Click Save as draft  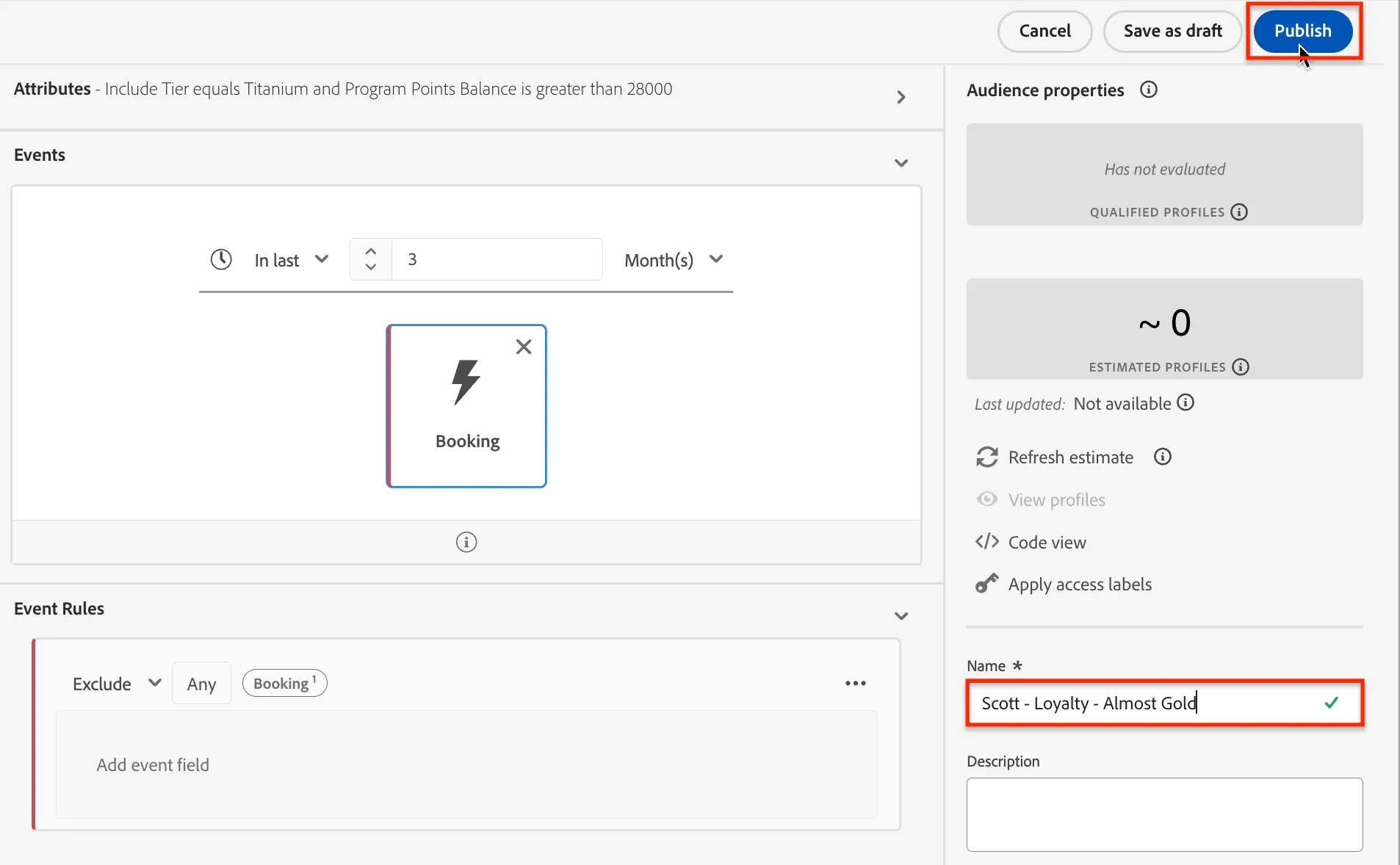[x=1172, y=31]
